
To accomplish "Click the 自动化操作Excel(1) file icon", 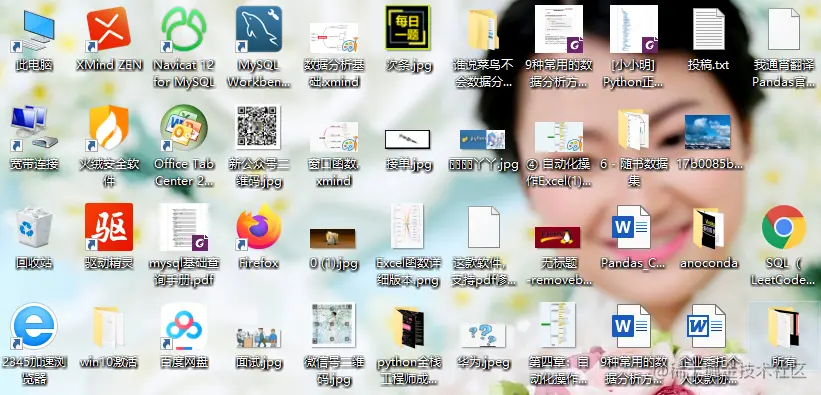I will coord(559,137).
